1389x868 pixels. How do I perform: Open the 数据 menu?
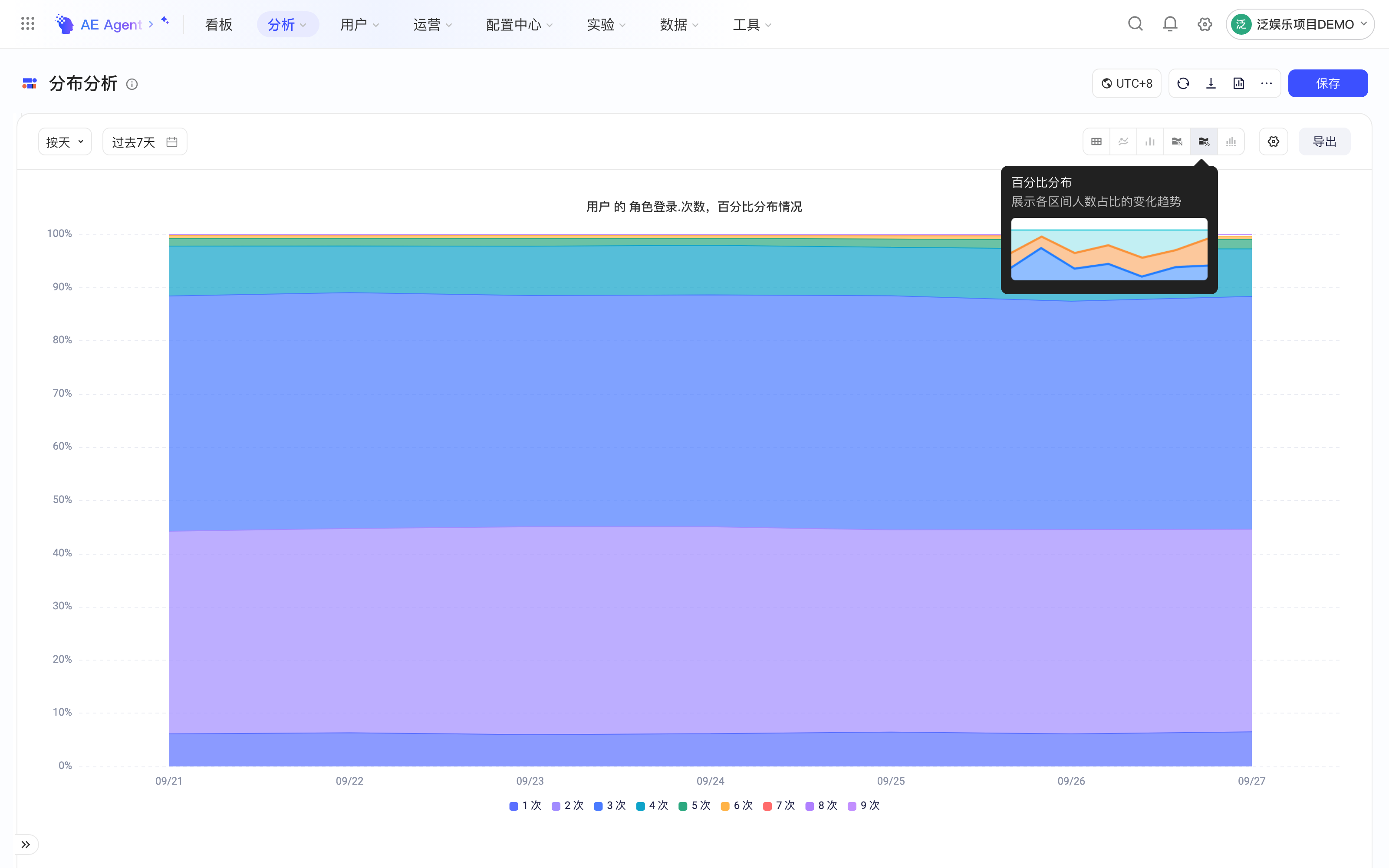679,24
